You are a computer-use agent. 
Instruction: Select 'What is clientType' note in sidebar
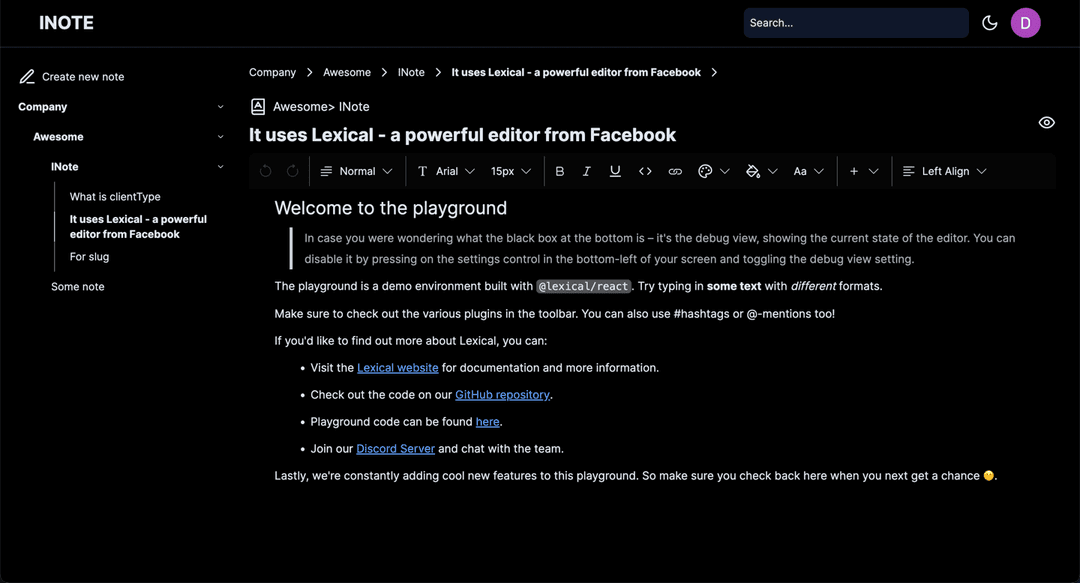(x=115, y=197)
